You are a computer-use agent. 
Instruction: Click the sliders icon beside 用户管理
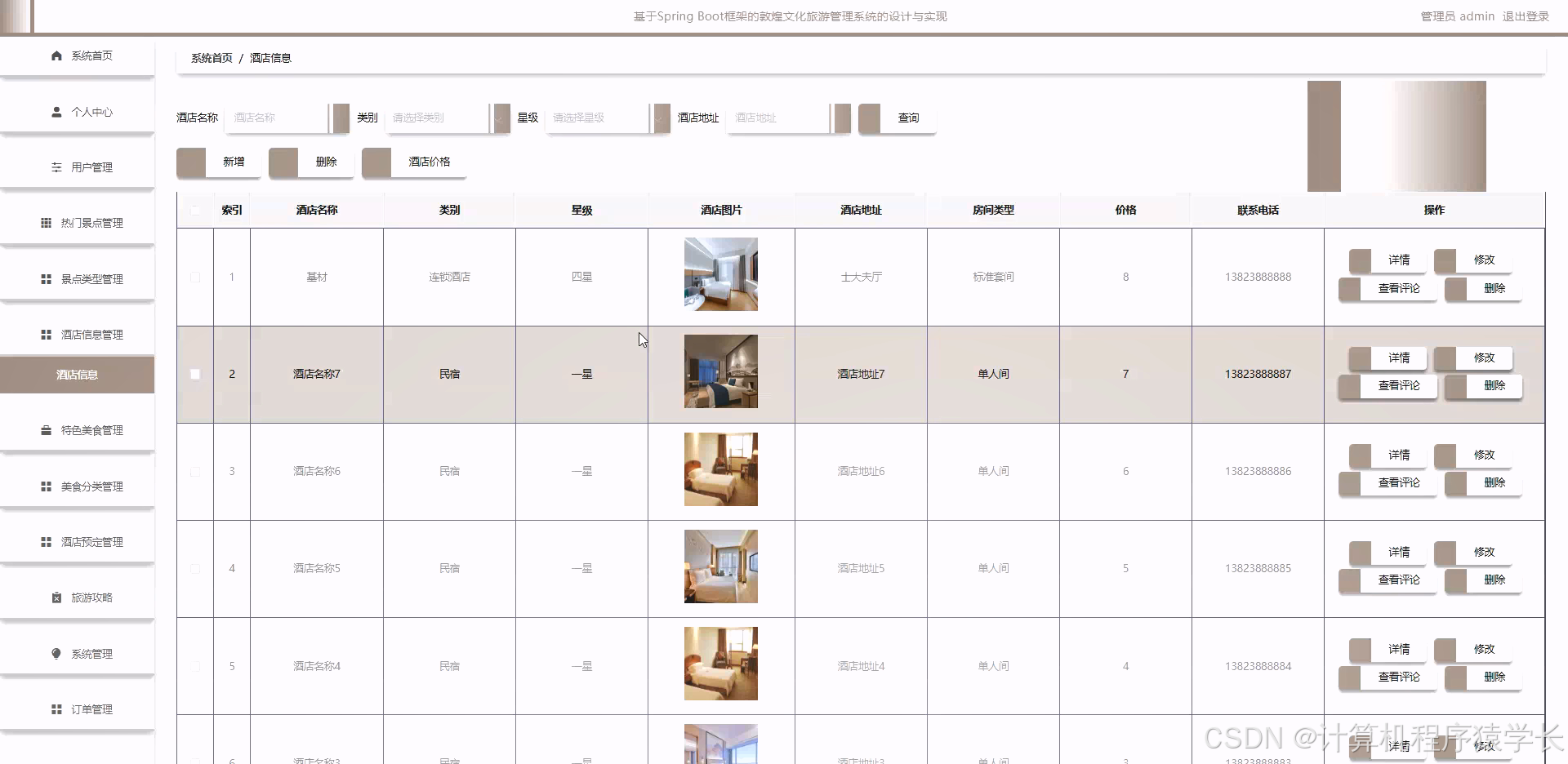pos(56,167)
